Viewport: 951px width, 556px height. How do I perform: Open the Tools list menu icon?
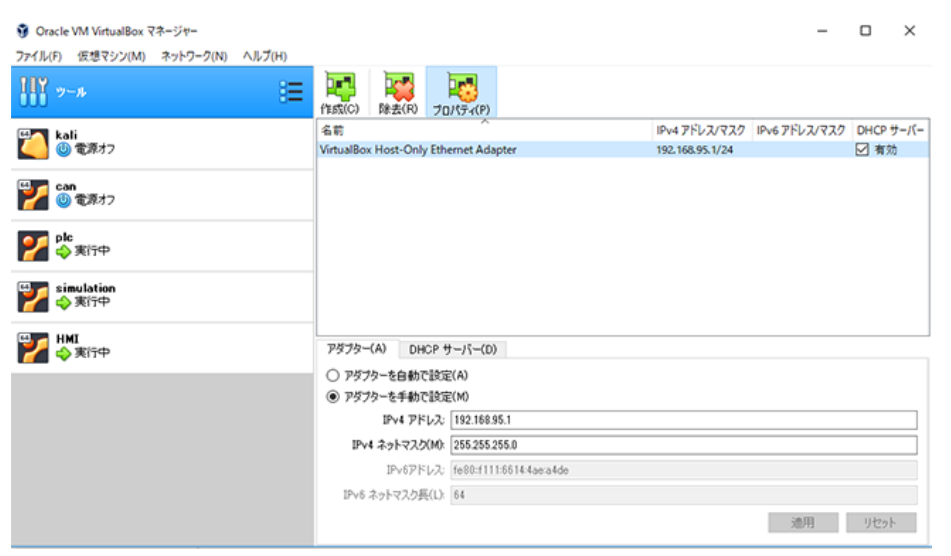point(291,92)
